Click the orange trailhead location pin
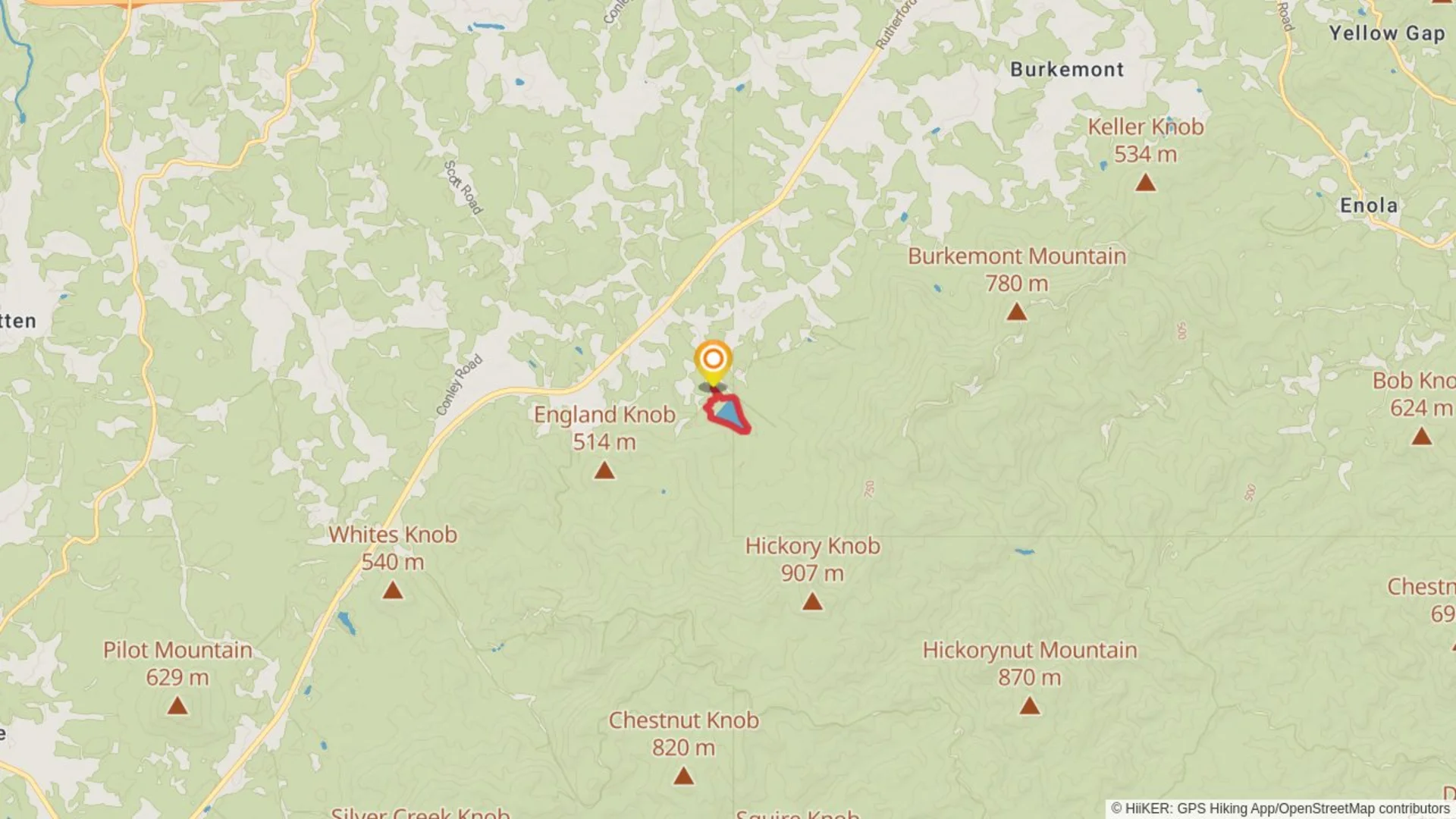This screenshot has height=819, width=1456. (713, 363)
